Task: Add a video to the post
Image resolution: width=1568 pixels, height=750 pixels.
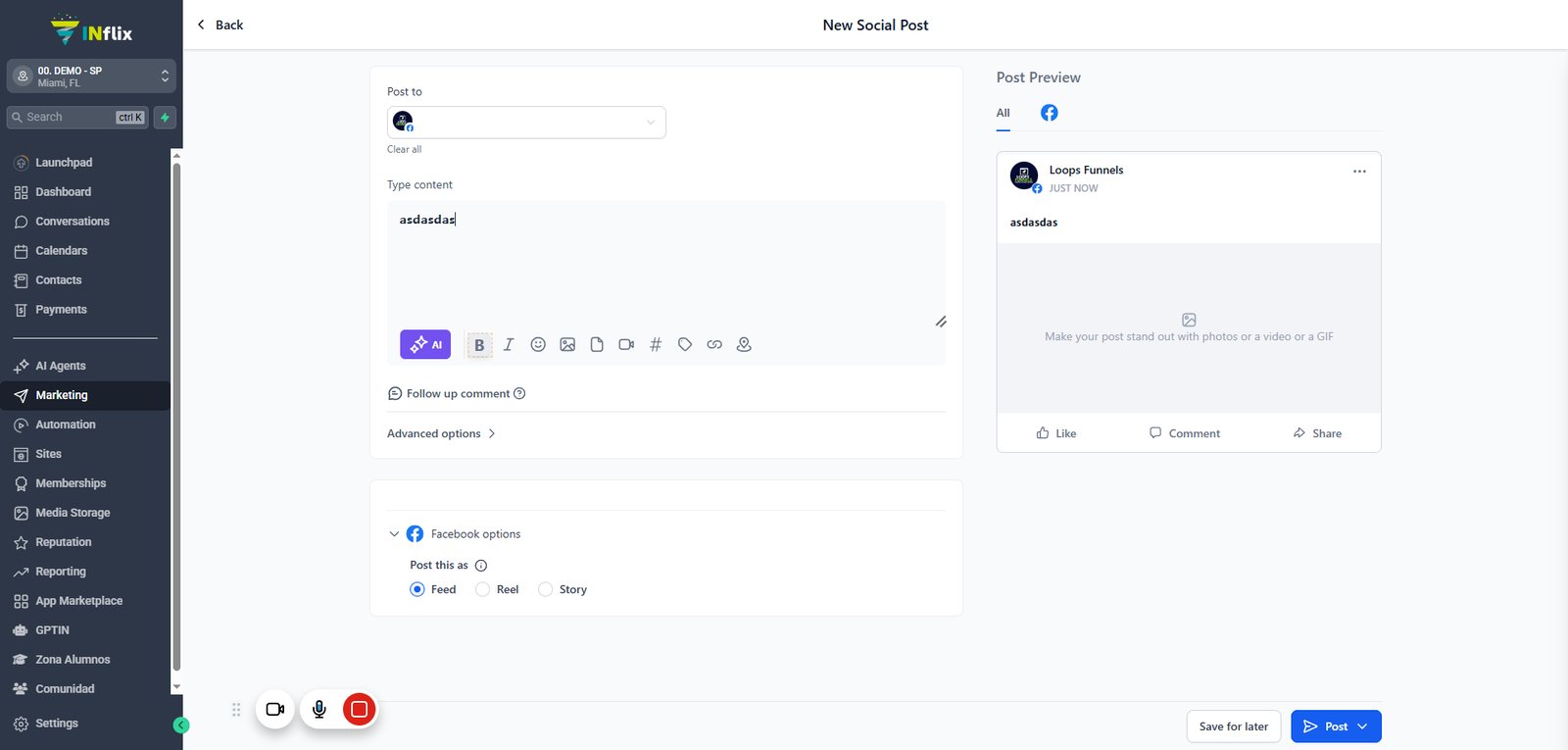Action: 626,345
